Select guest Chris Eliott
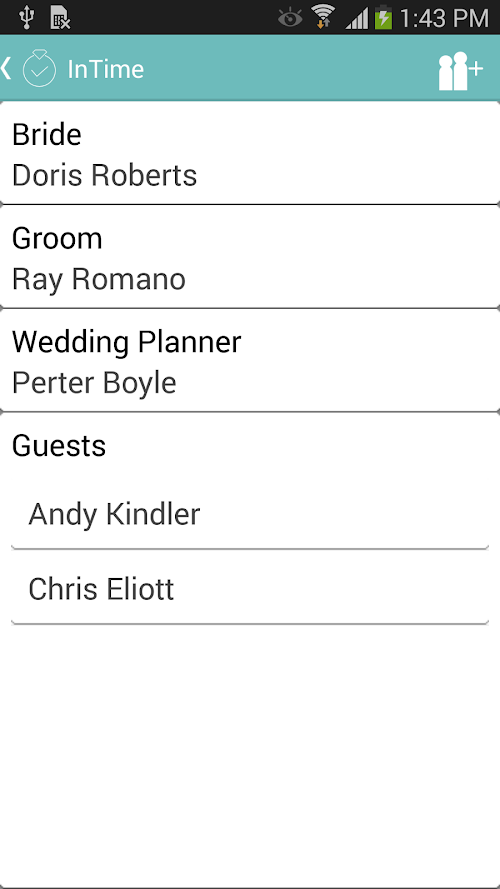Screen dimensions: 500x889 coord(250,590)
